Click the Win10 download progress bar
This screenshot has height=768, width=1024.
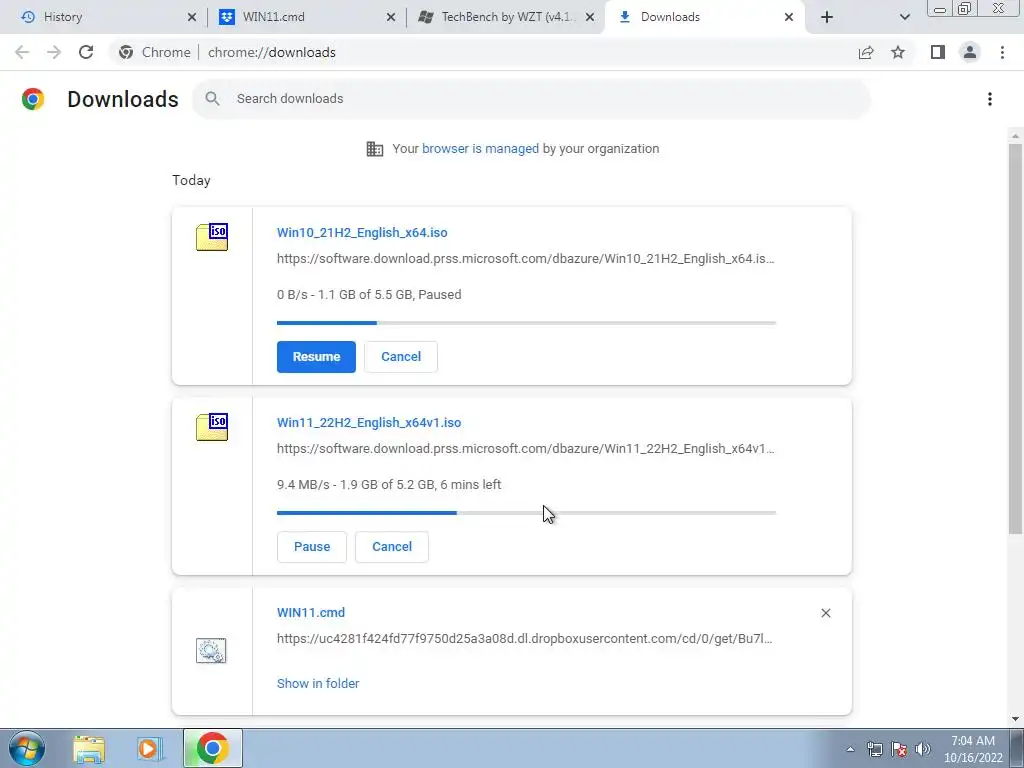coord(526,323)
